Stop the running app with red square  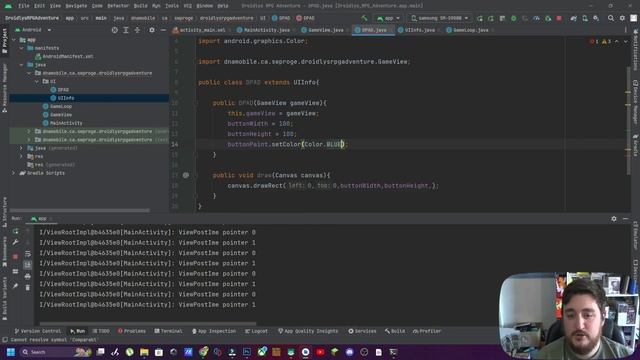click(x=559, y=18)
